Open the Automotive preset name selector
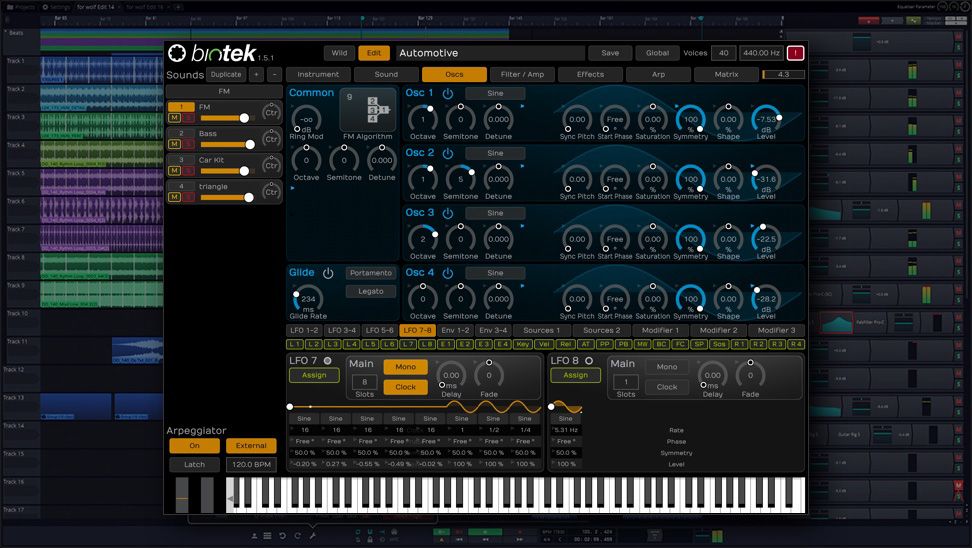 pyautogui.click(x=490, y=53)
